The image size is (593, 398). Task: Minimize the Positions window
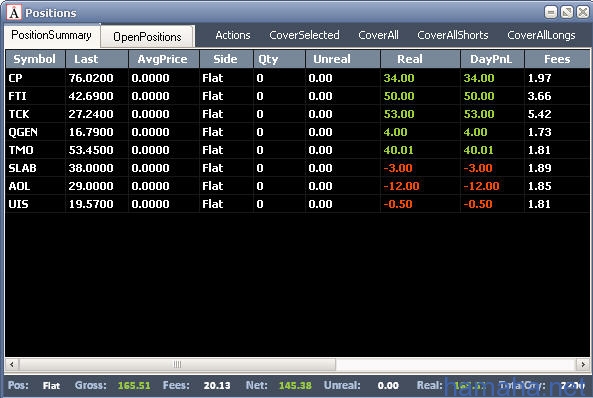pyautogui.click(x=551, y=12)
